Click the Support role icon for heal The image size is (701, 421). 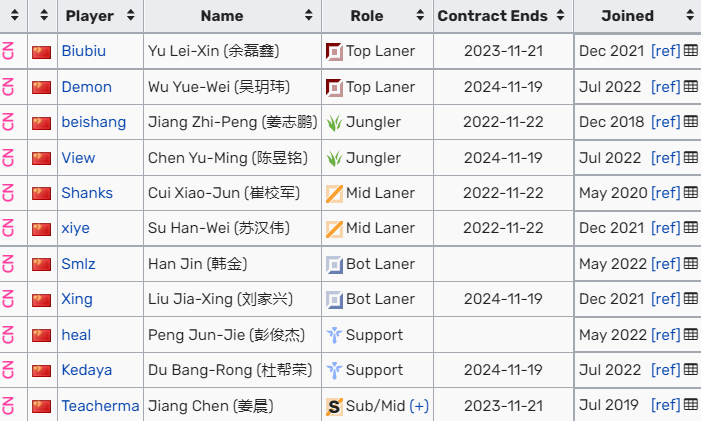(x=335, y=335)
